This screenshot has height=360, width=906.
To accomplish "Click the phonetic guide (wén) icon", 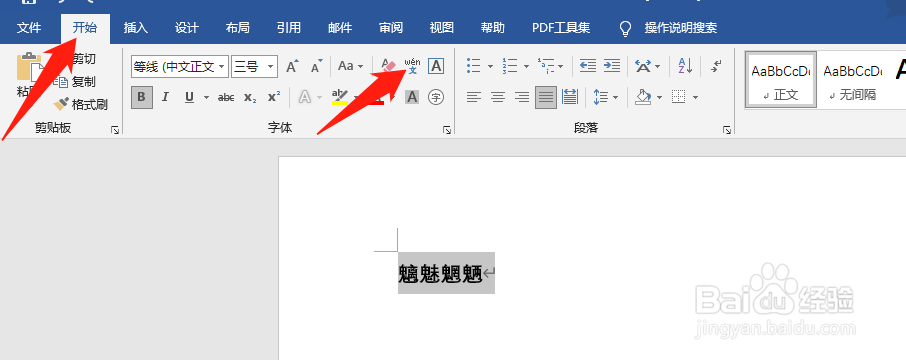I will pyautogui.click(x=412, y=66).
